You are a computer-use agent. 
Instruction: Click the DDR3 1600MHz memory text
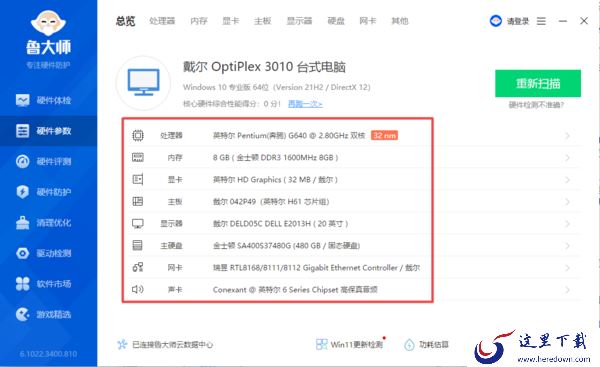click(276, 157)
